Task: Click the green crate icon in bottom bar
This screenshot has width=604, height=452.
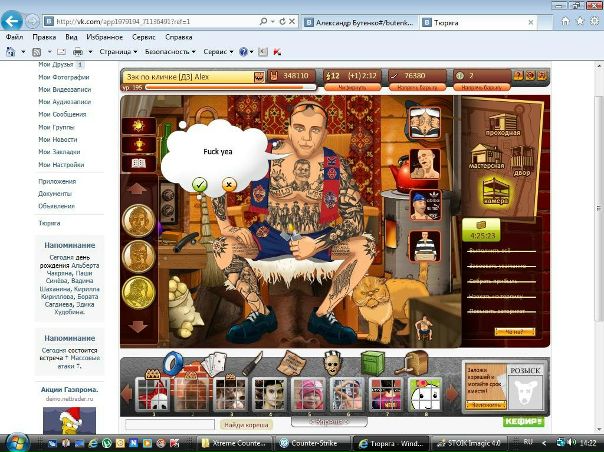Action: 373,362
